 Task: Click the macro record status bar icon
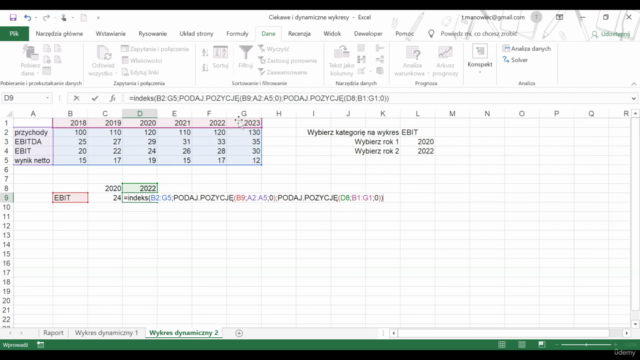pyautogui.click(x=40, y=345)
